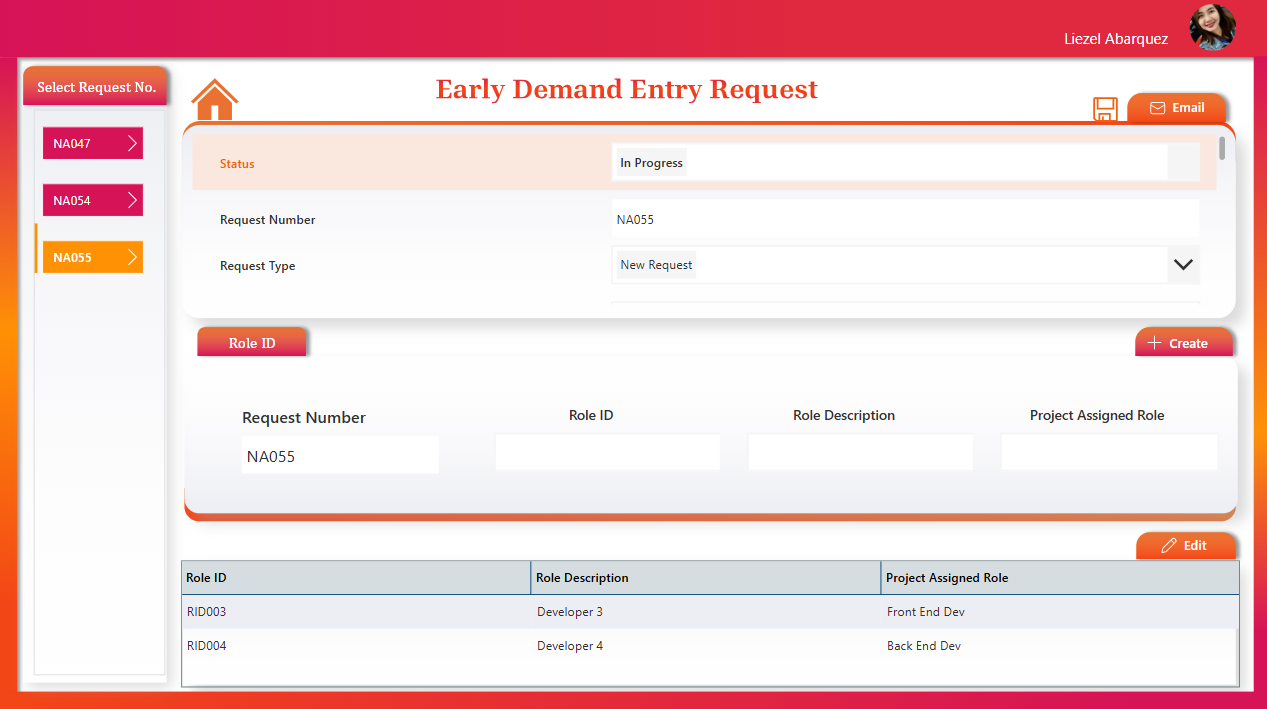Click the arrow chevron beside NA047
Viewport: 1267px width, 709px height.
pos(133,143)
